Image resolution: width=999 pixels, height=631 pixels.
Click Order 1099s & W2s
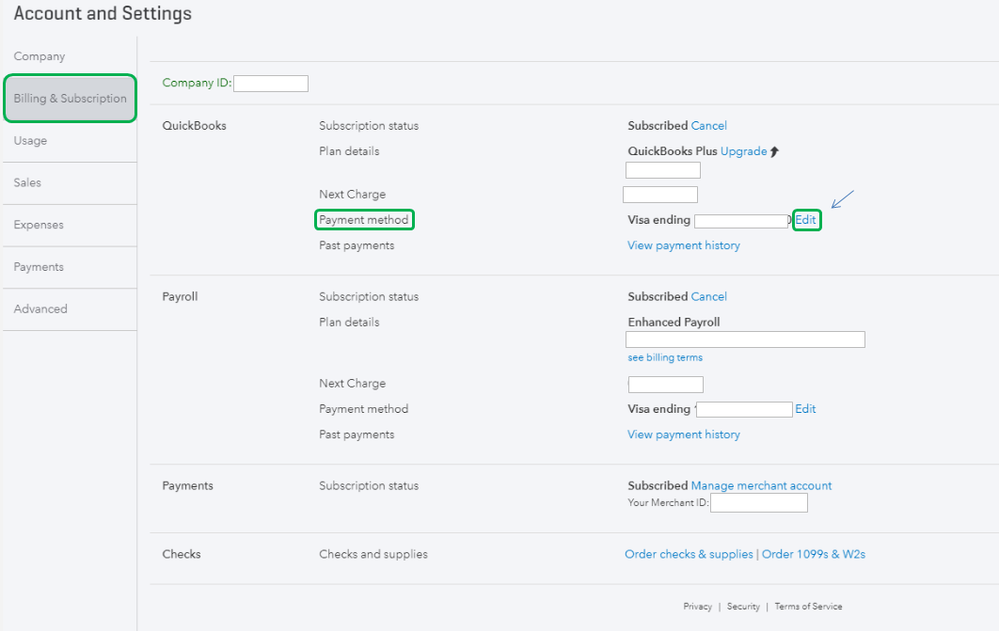pyautogui.click(x=814, y=554)
